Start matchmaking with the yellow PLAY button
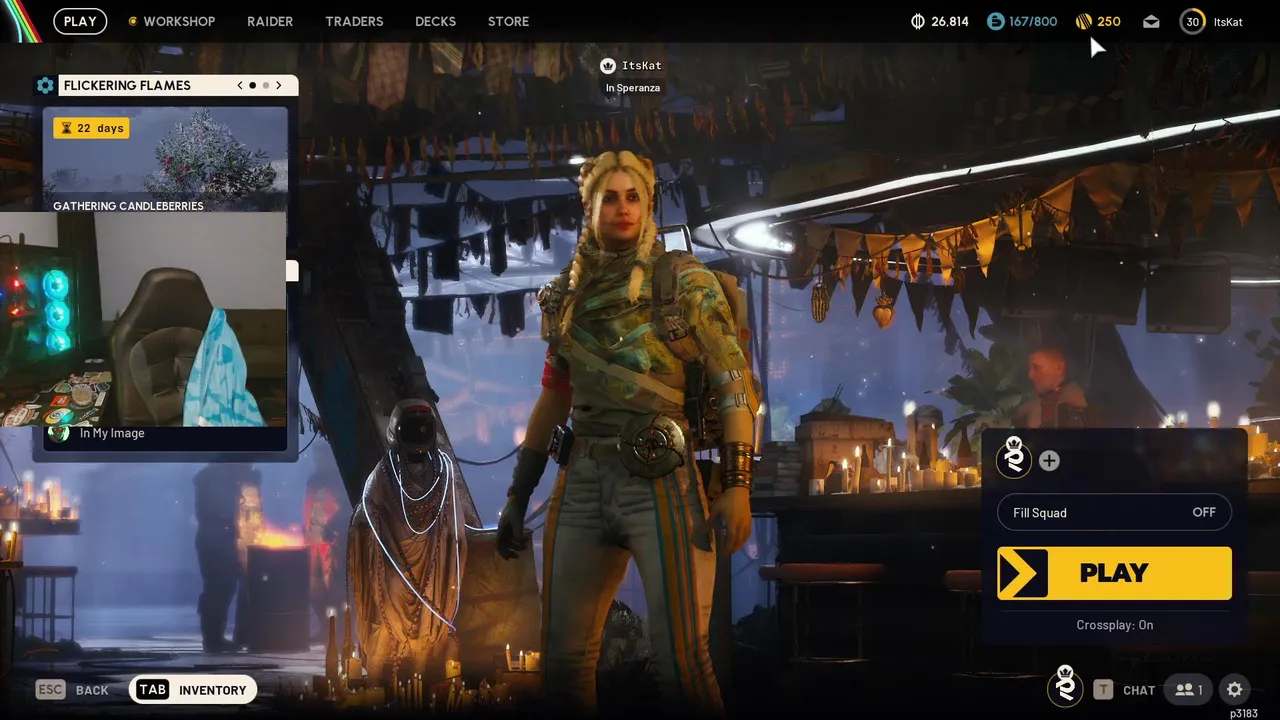The height and width of the screenshot is (720, 1280). (1114, 573)
